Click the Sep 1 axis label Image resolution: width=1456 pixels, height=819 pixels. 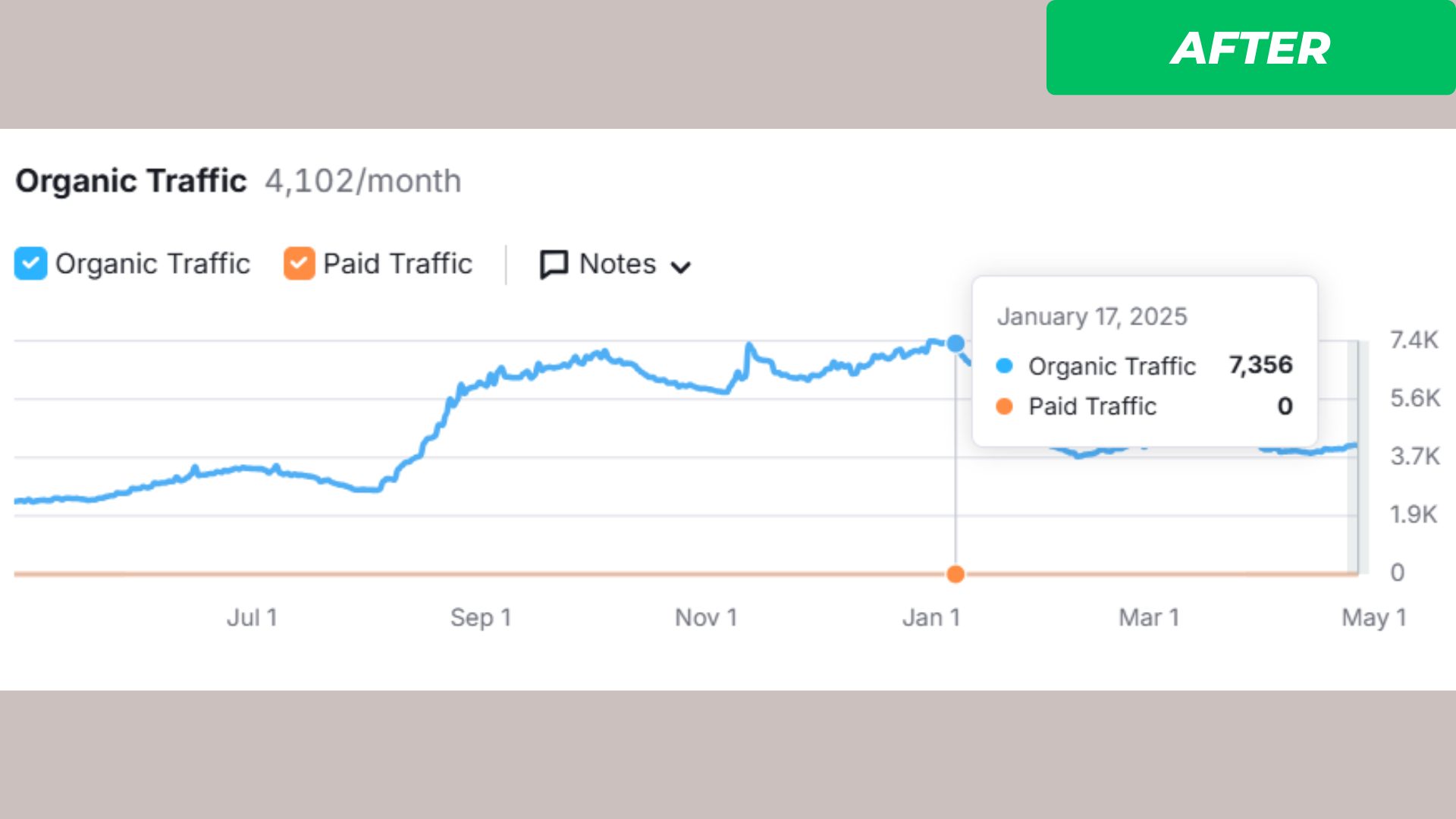[481, 617]
